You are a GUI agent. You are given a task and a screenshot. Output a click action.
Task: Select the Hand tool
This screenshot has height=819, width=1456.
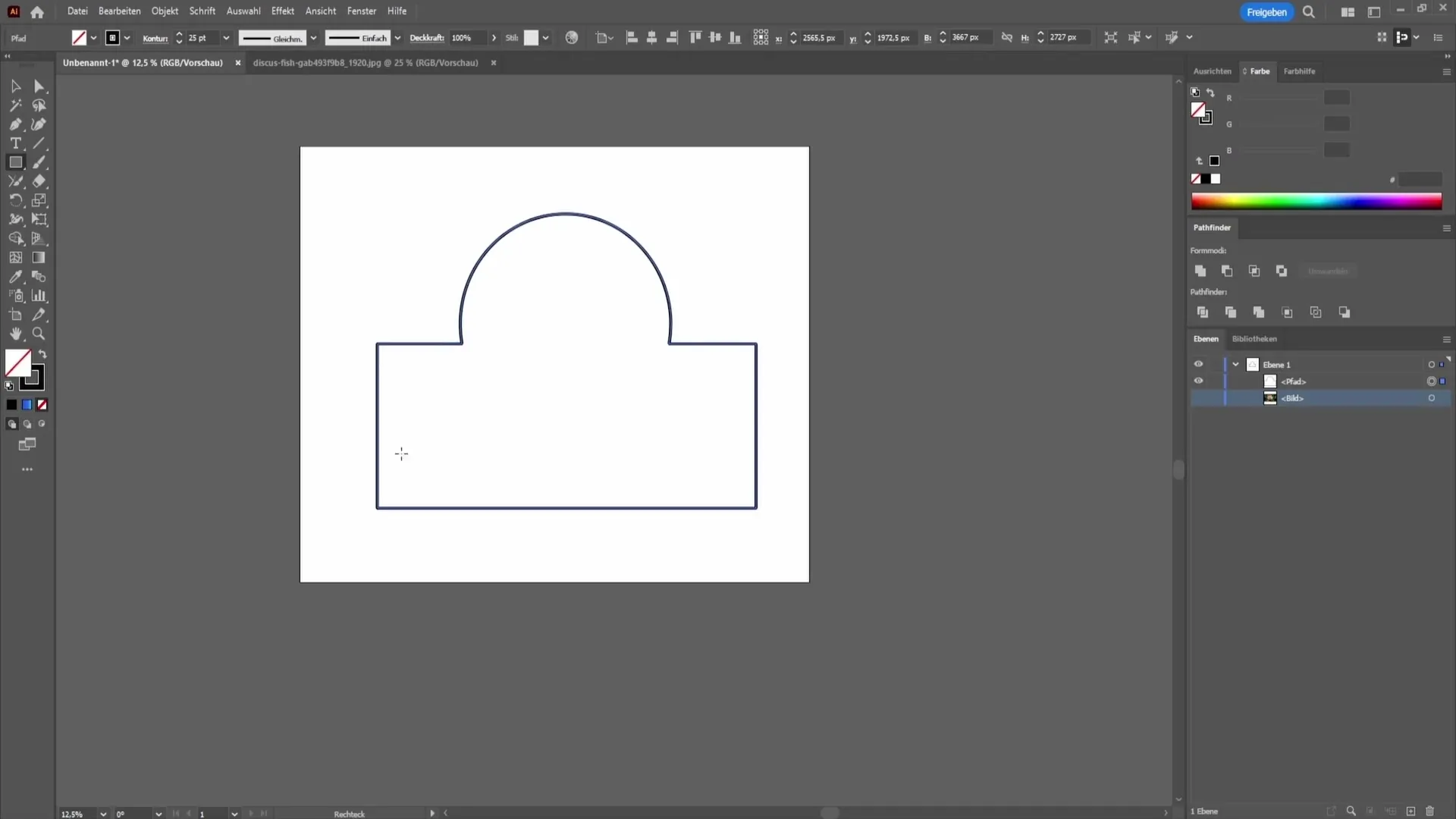pos(15,334)
